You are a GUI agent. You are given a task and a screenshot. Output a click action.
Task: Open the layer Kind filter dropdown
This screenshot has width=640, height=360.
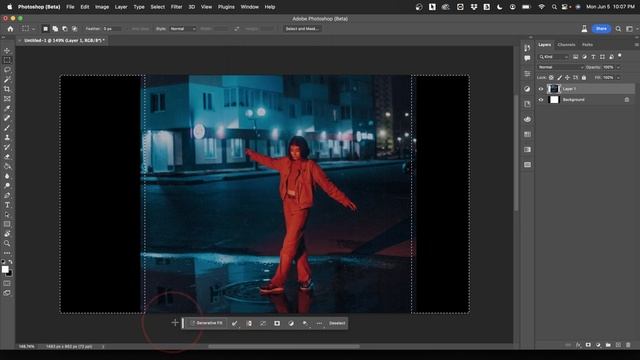click(553, 57)
